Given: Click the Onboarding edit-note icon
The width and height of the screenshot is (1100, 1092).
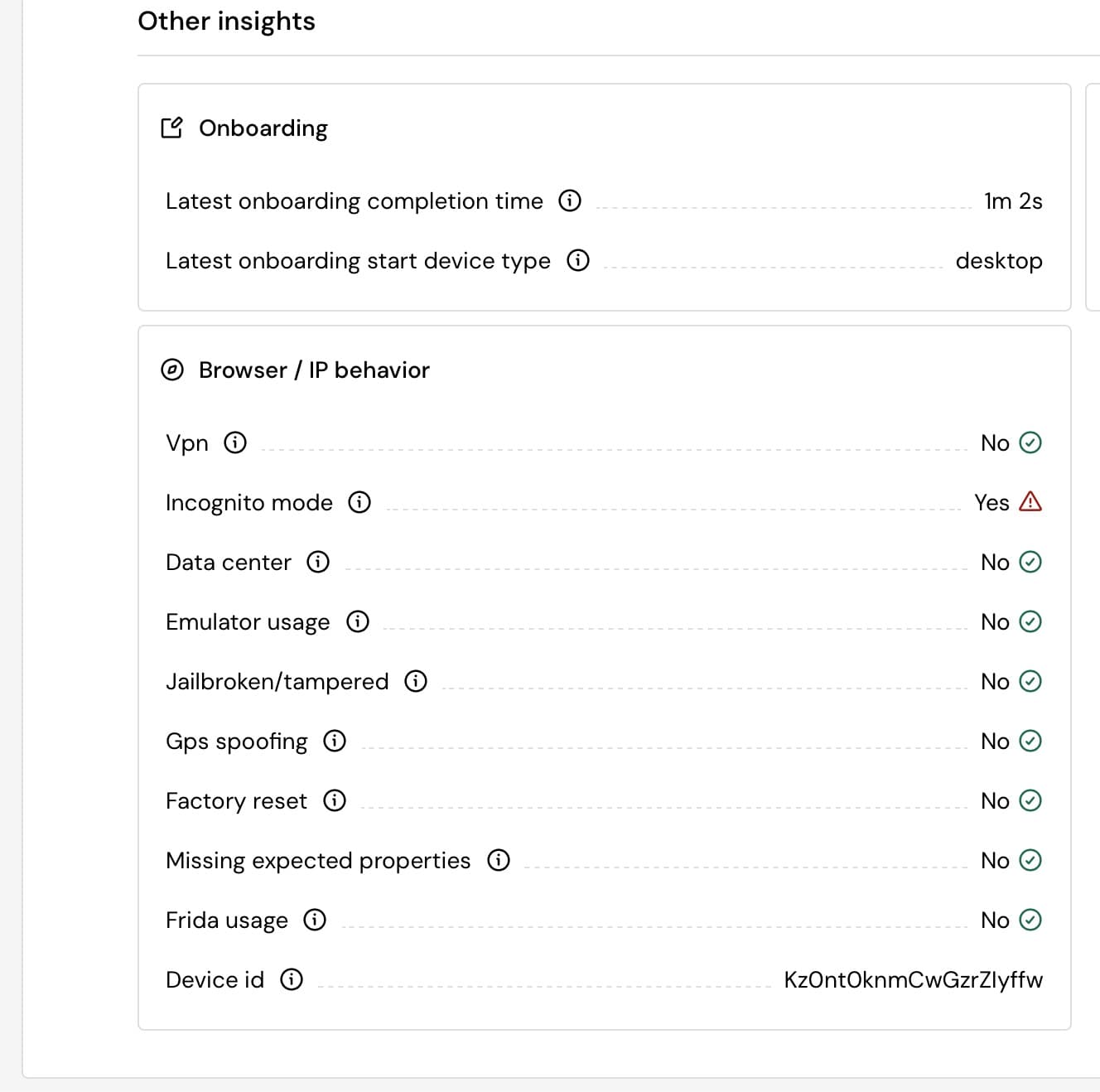Looking at the screenshot, I should [x=171, y=128].
